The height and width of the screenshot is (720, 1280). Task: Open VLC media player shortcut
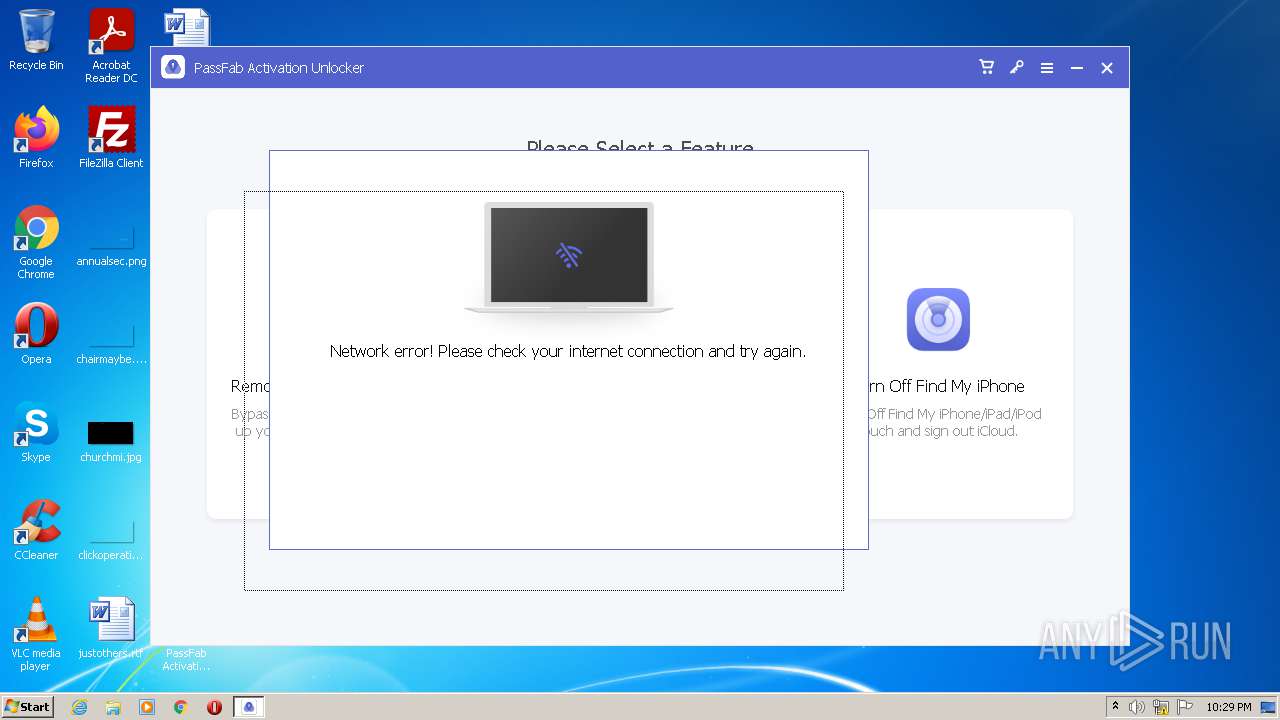point(36,634)
